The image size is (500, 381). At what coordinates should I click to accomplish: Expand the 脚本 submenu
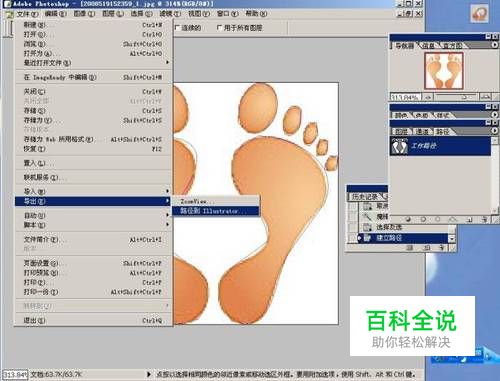[167, 225]
